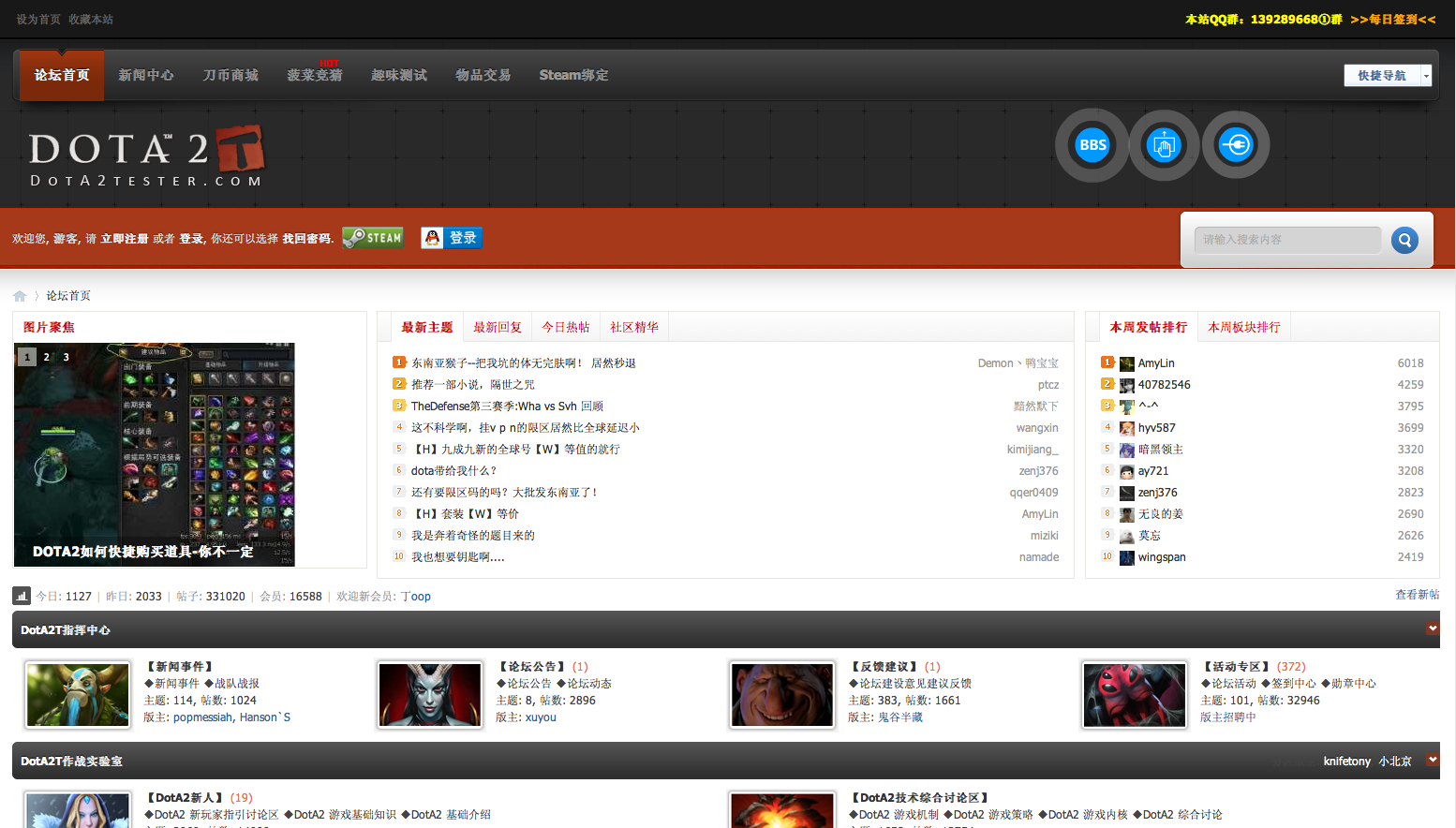
Task: Select 本周发帖排行 tab
Action: (1149, 327)
